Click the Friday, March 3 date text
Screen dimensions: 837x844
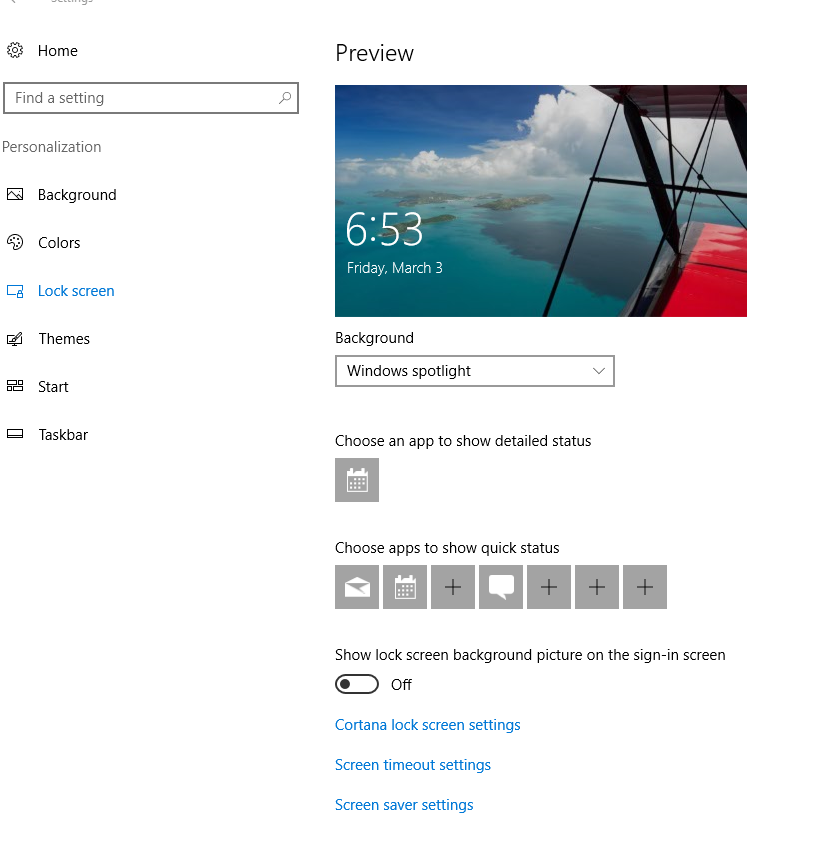tap(395, 268)
